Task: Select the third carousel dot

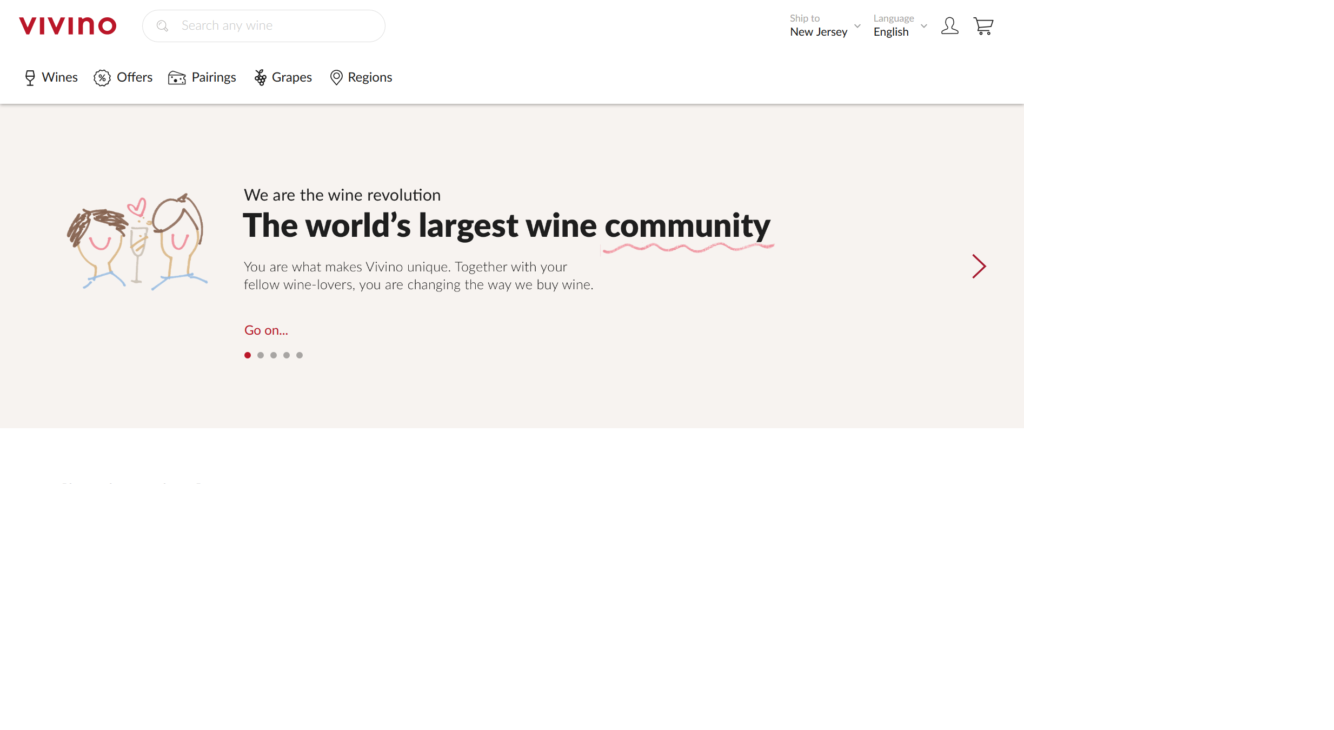Action: point(273,355)
